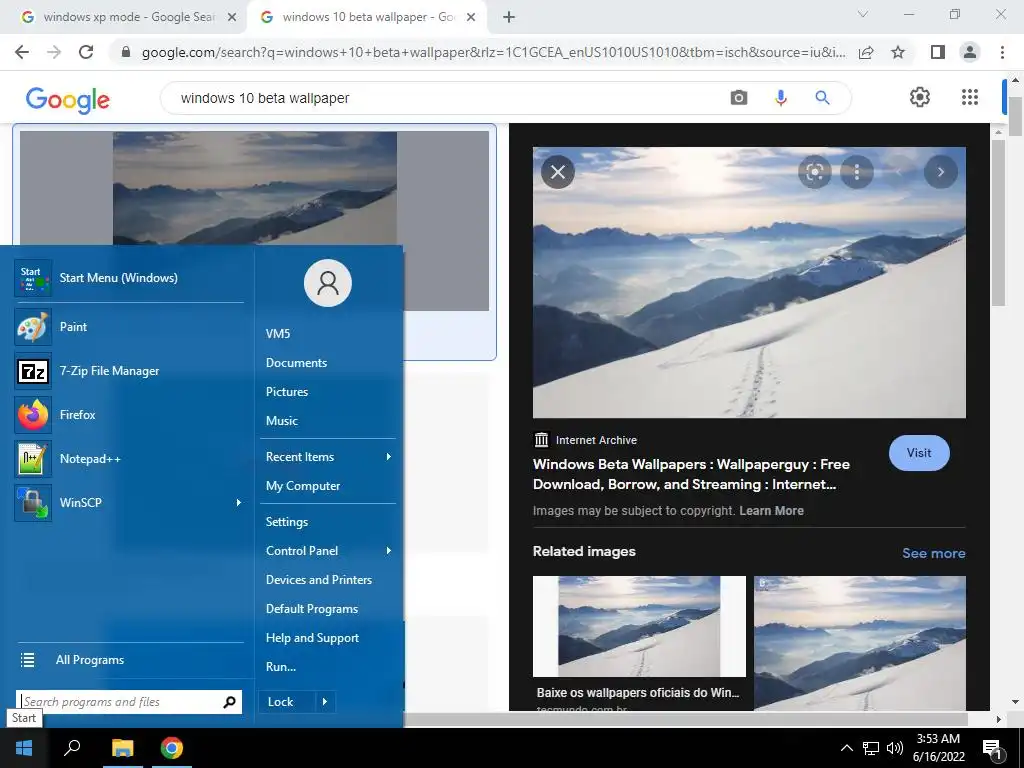Open Documents from start menu
The height and width of the screenshot is (768, 1024).
296,362
